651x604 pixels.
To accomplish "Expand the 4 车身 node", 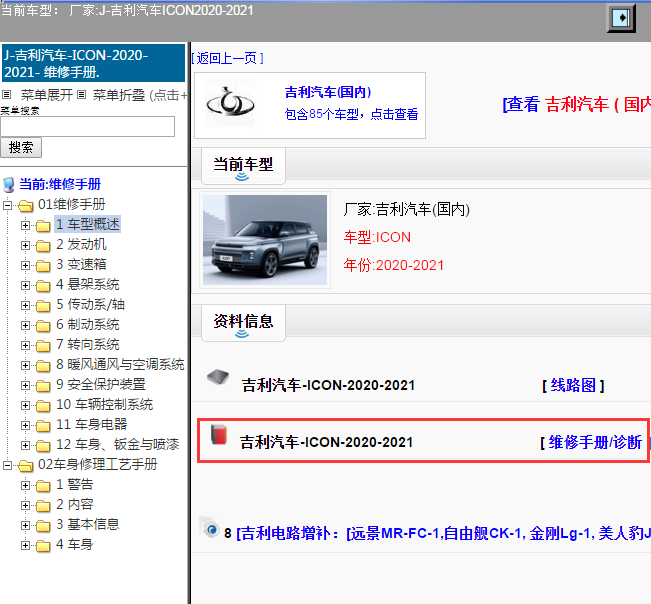I will click(x=25, y=545).
